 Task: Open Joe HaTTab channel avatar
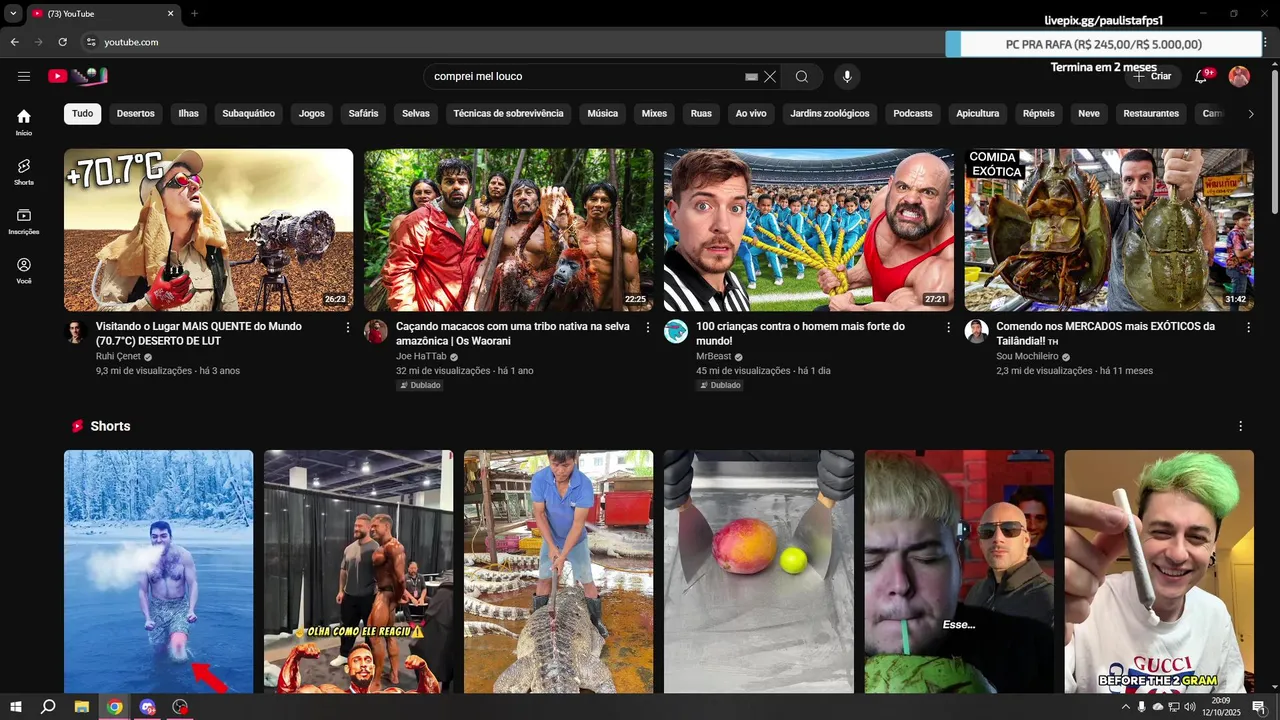pos(376,332)
